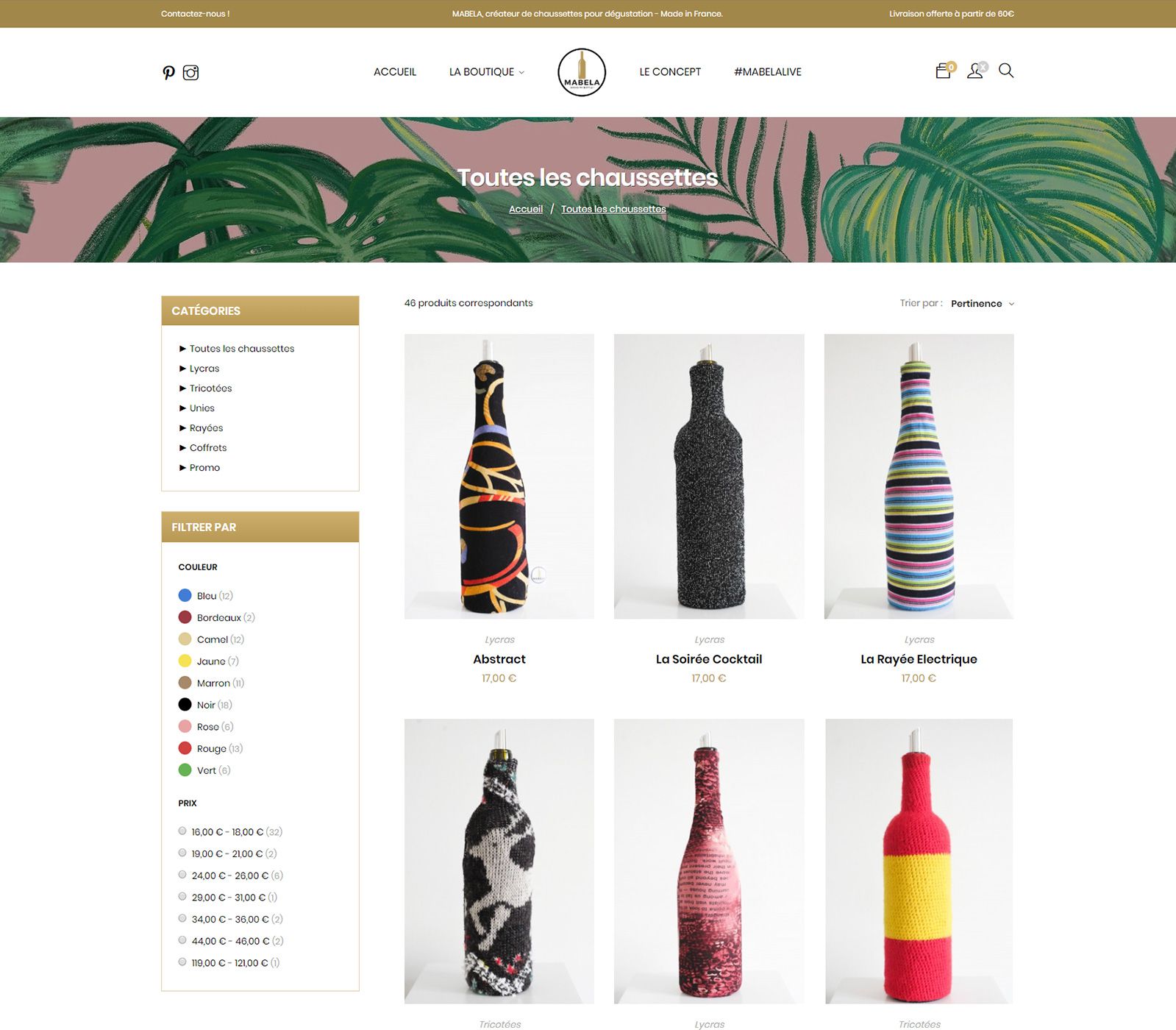Select the 119,00 € - 121,00 € price radio

182,962
